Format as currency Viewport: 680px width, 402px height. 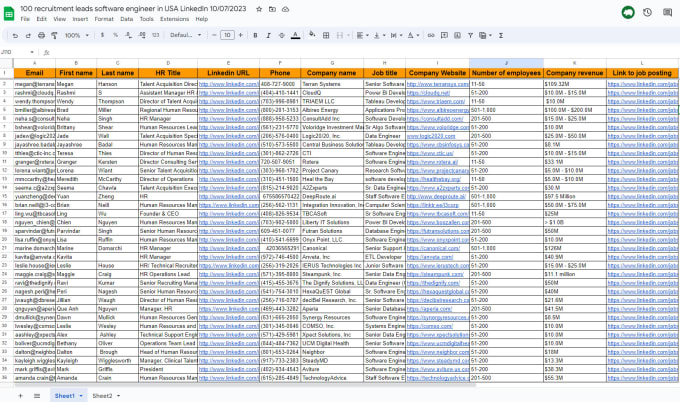(102, 35)
